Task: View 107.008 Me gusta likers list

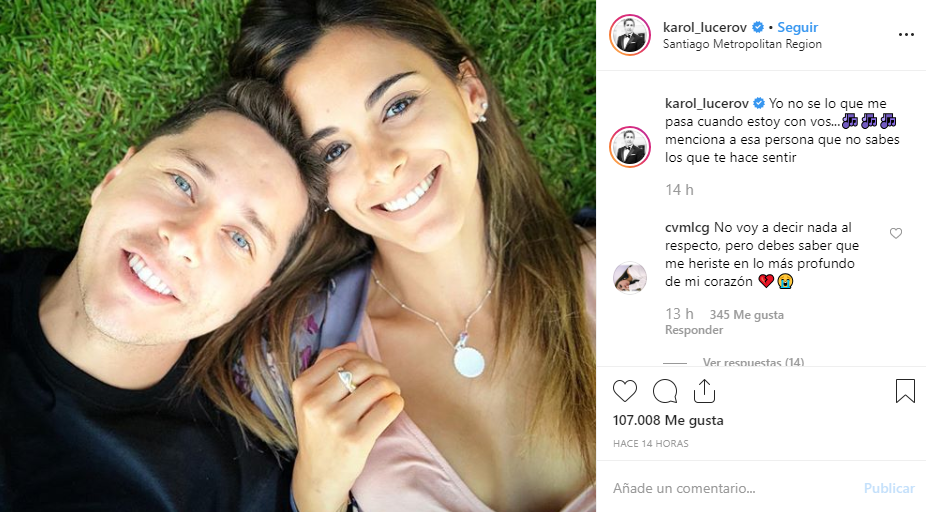Action: [x=668, y=420]
